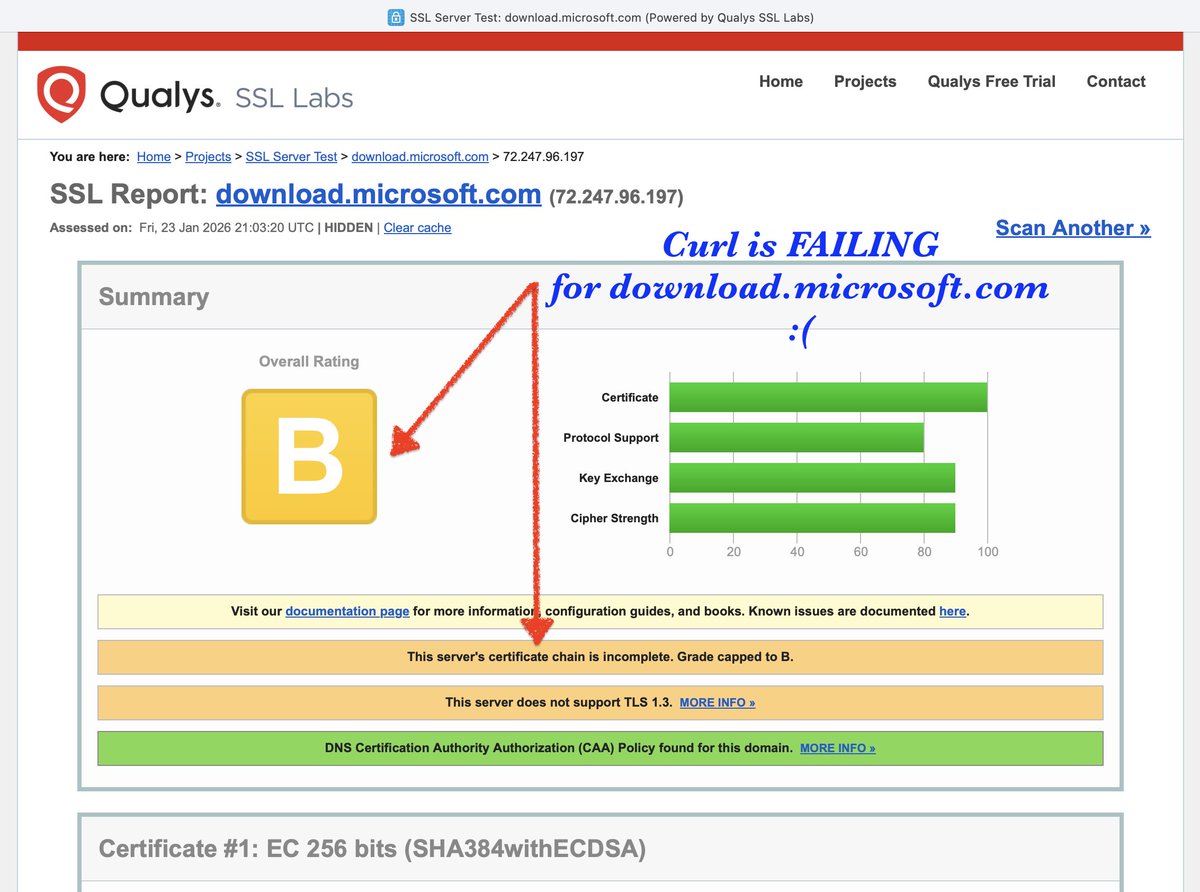Click the 'Overall Rating' label
Screen dimensions: 1200x892
[x=309, y=362]
